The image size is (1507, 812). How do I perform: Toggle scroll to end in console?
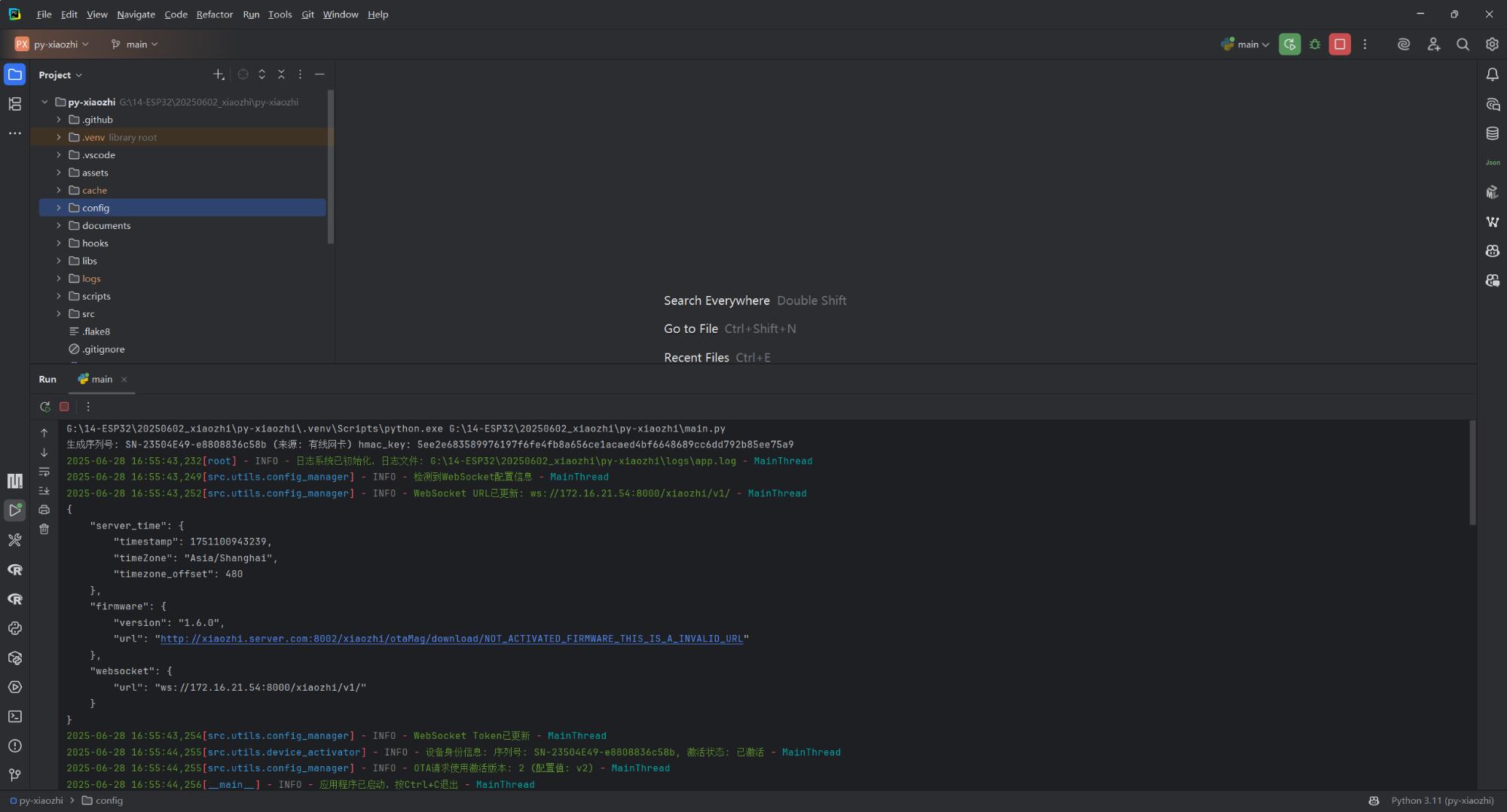point(44,490)
